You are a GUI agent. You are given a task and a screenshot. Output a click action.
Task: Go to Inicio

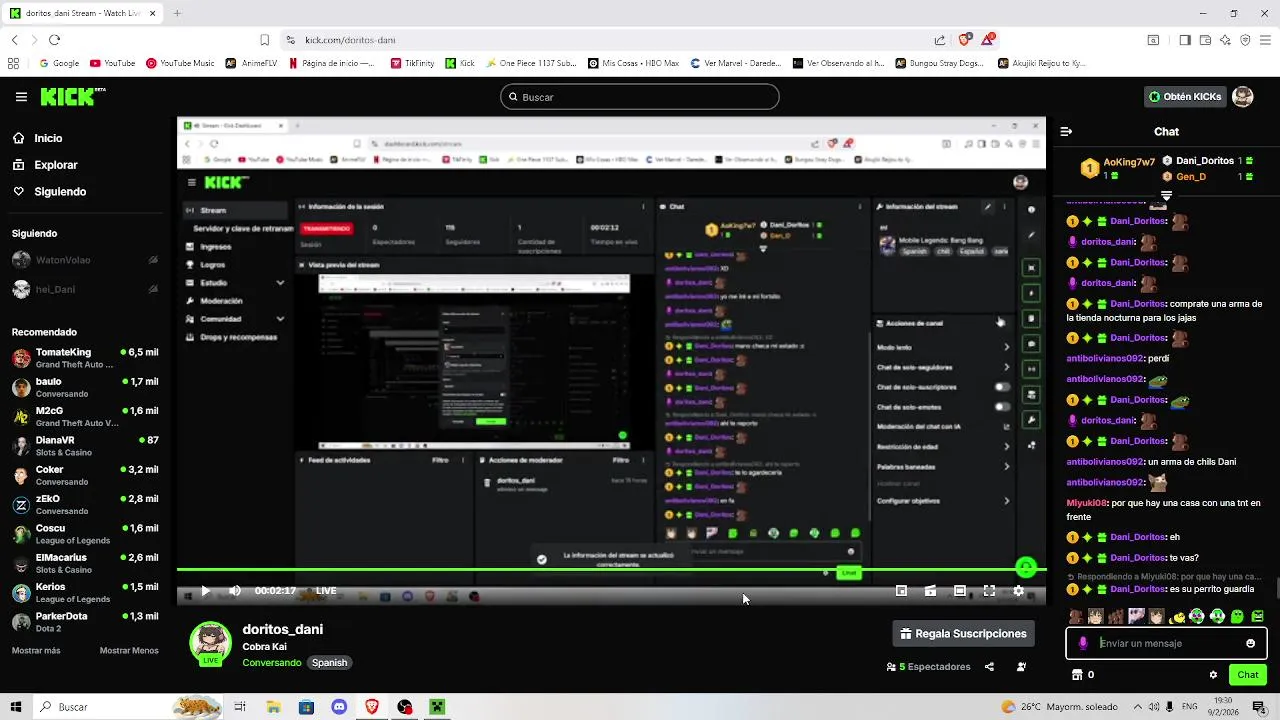(x=37, y=139)
